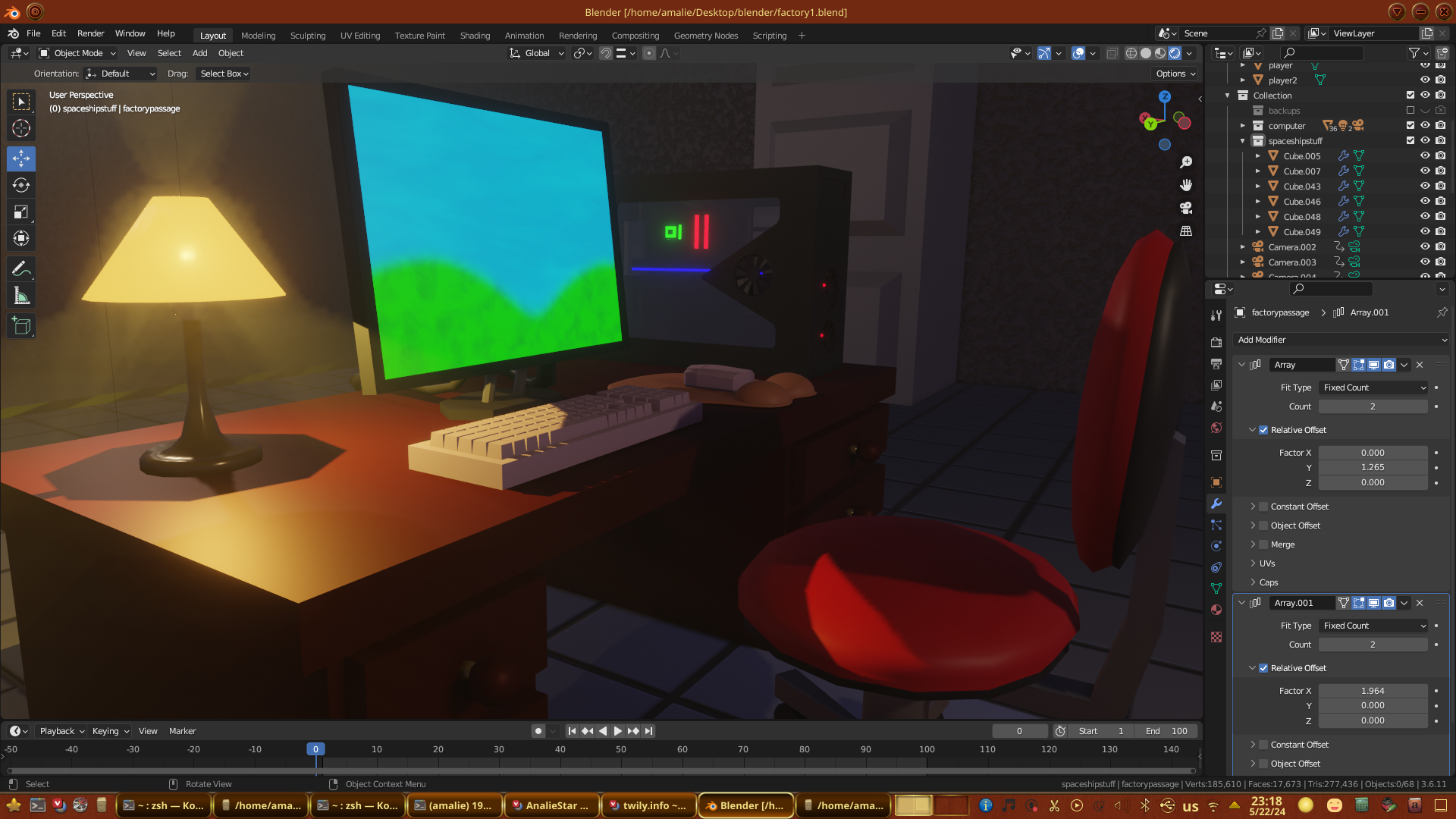Select the Rotate tool
This screenshot has height=819, width=1456.
21,185
